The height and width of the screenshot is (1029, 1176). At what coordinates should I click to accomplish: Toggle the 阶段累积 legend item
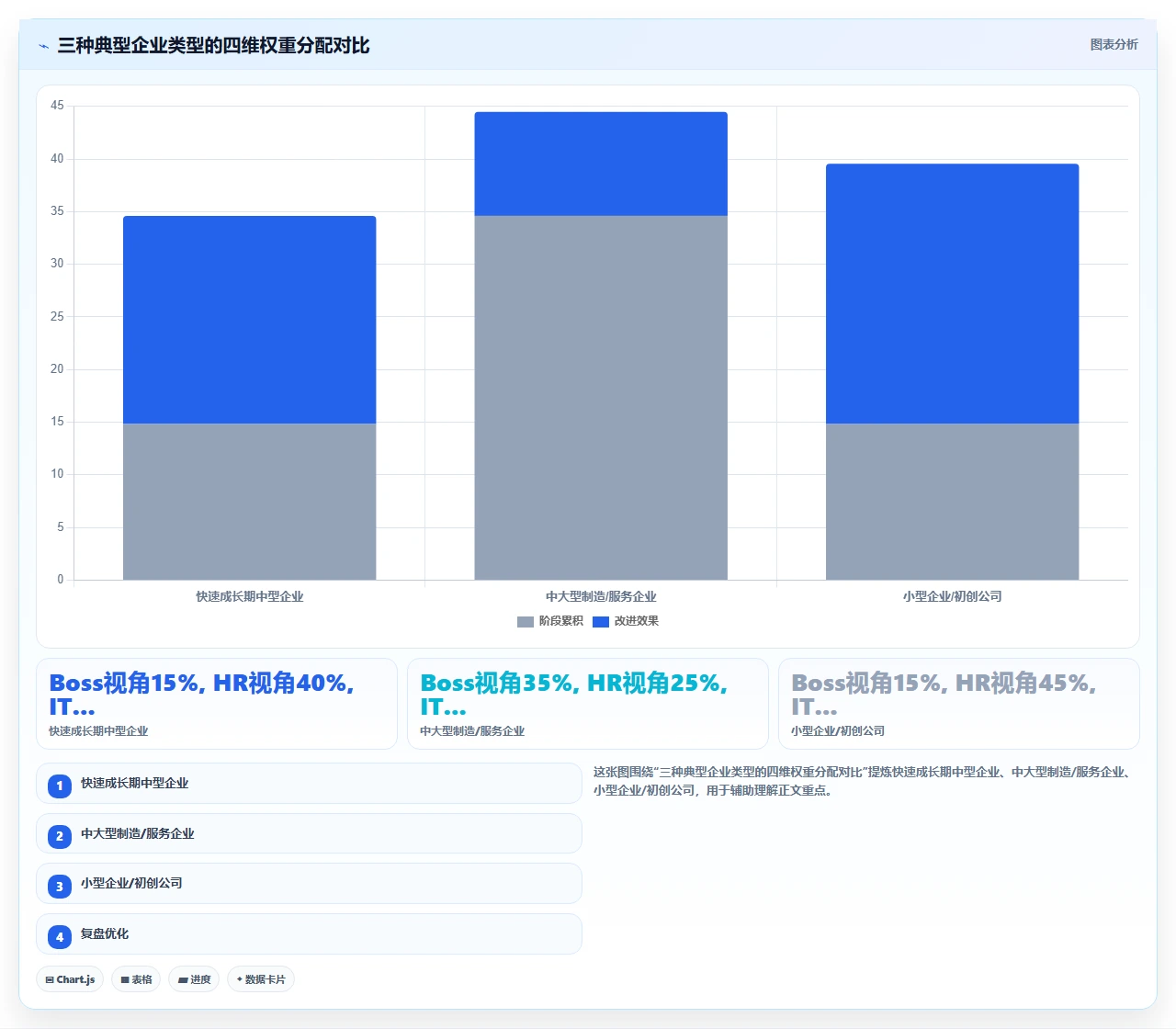(550, 621)
